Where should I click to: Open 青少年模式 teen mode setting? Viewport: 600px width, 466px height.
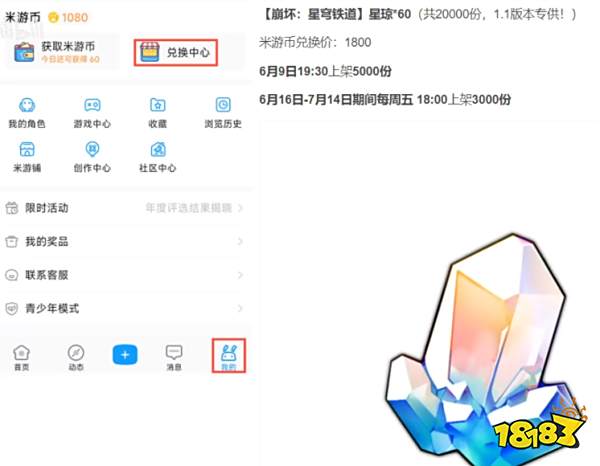124,308
